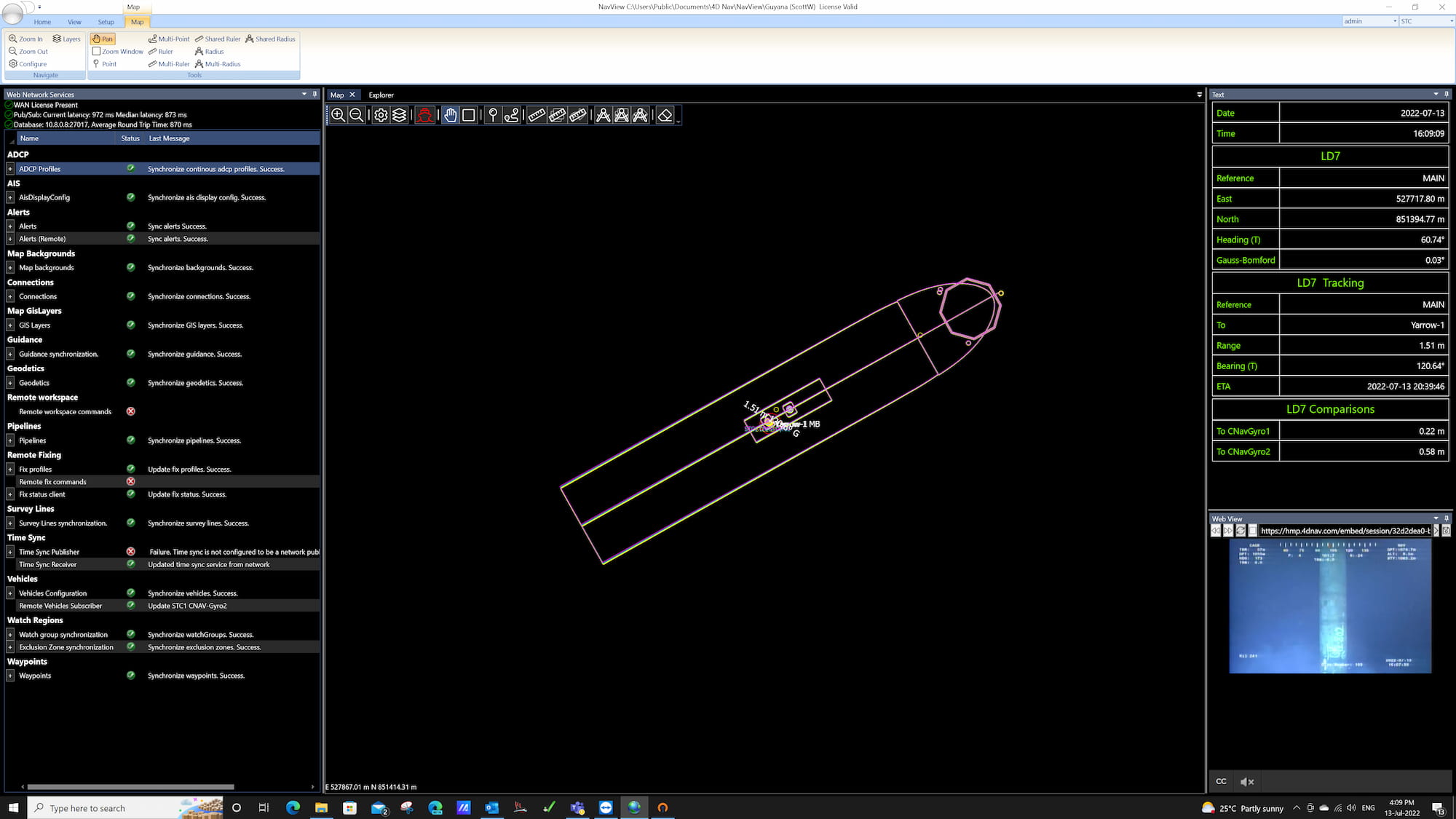
Task: Click the Web View URL field
Action: pyautogui.click(x=1344, y=531)
